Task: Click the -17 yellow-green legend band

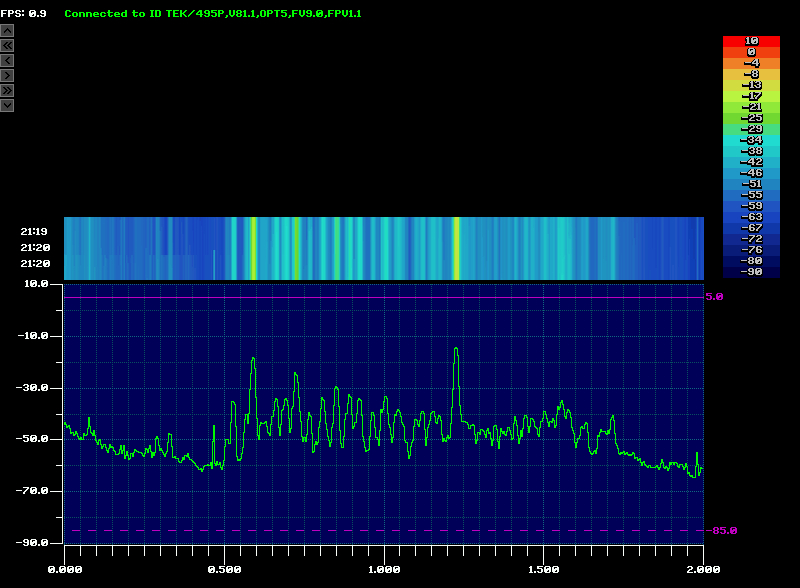Action: 750,96
